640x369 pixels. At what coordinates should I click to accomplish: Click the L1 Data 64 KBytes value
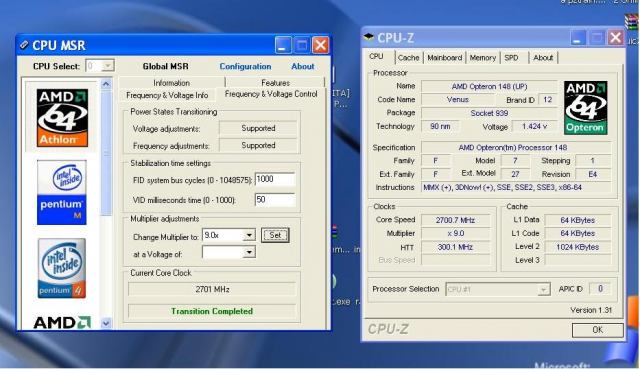[x=578, y=220]
